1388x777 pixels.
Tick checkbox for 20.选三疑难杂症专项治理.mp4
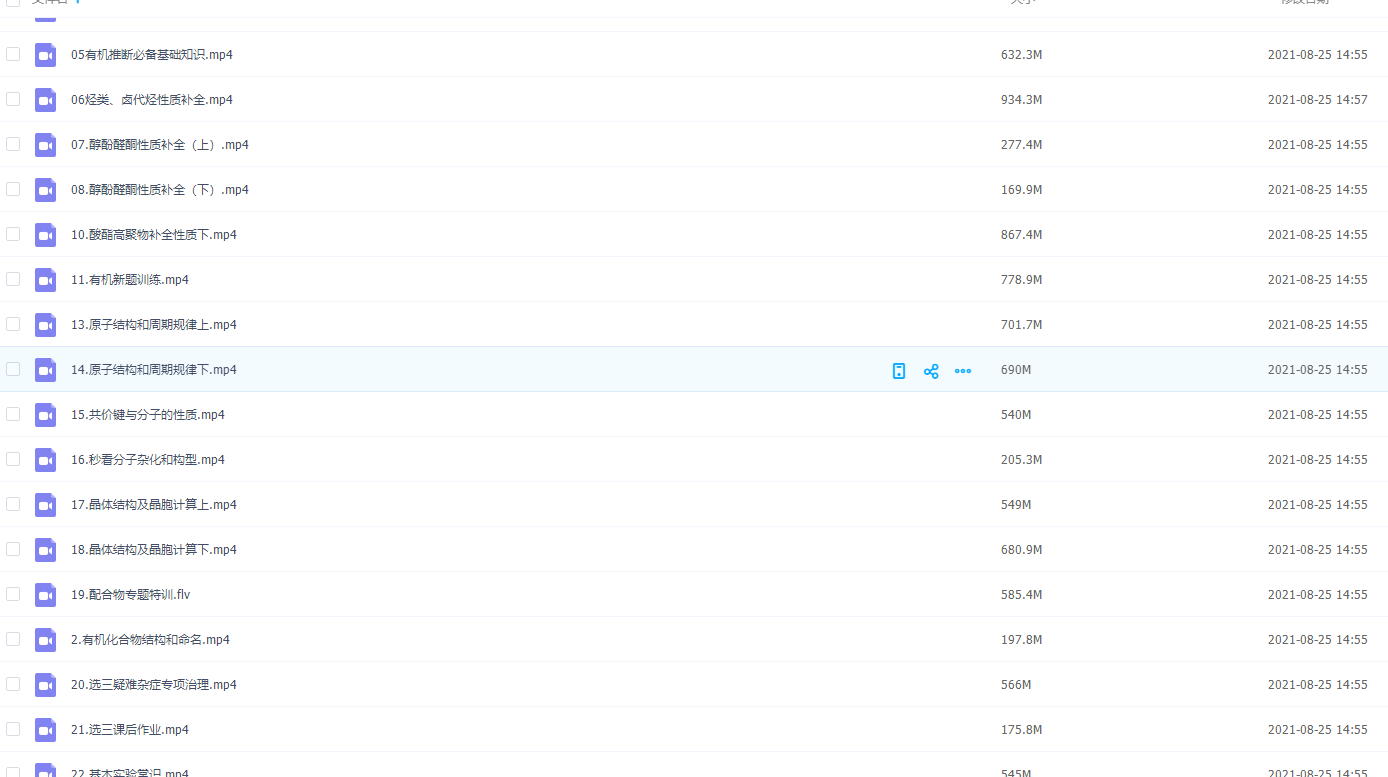(x=13, y=684)
